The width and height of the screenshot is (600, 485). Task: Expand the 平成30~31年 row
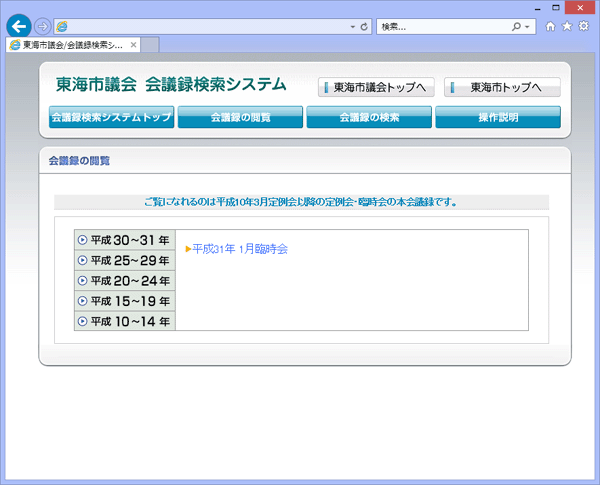coord(125,240)
